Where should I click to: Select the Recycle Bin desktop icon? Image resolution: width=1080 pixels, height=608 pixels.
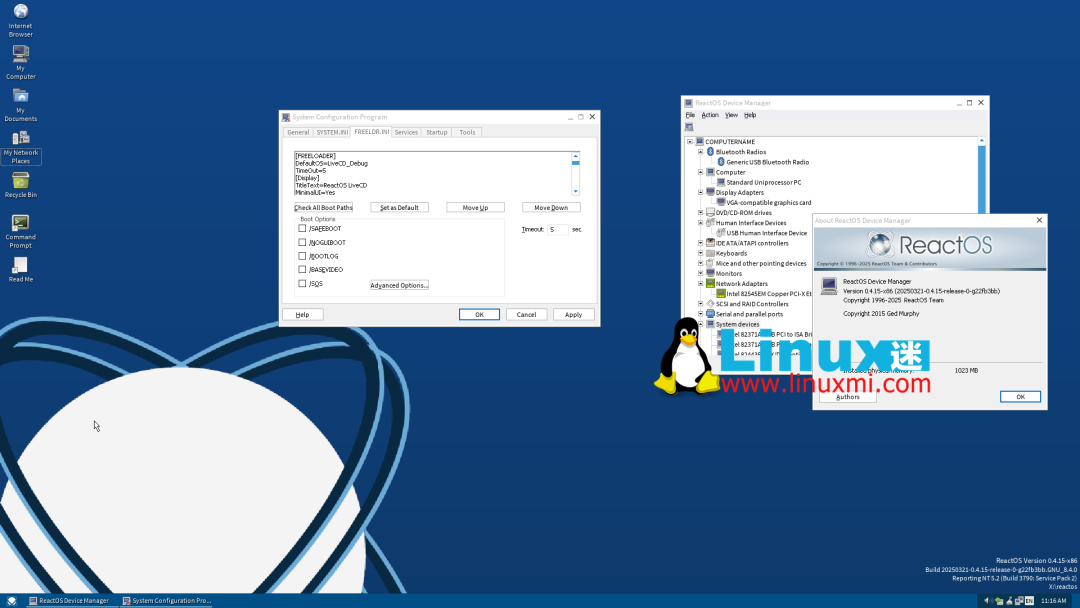21,185
